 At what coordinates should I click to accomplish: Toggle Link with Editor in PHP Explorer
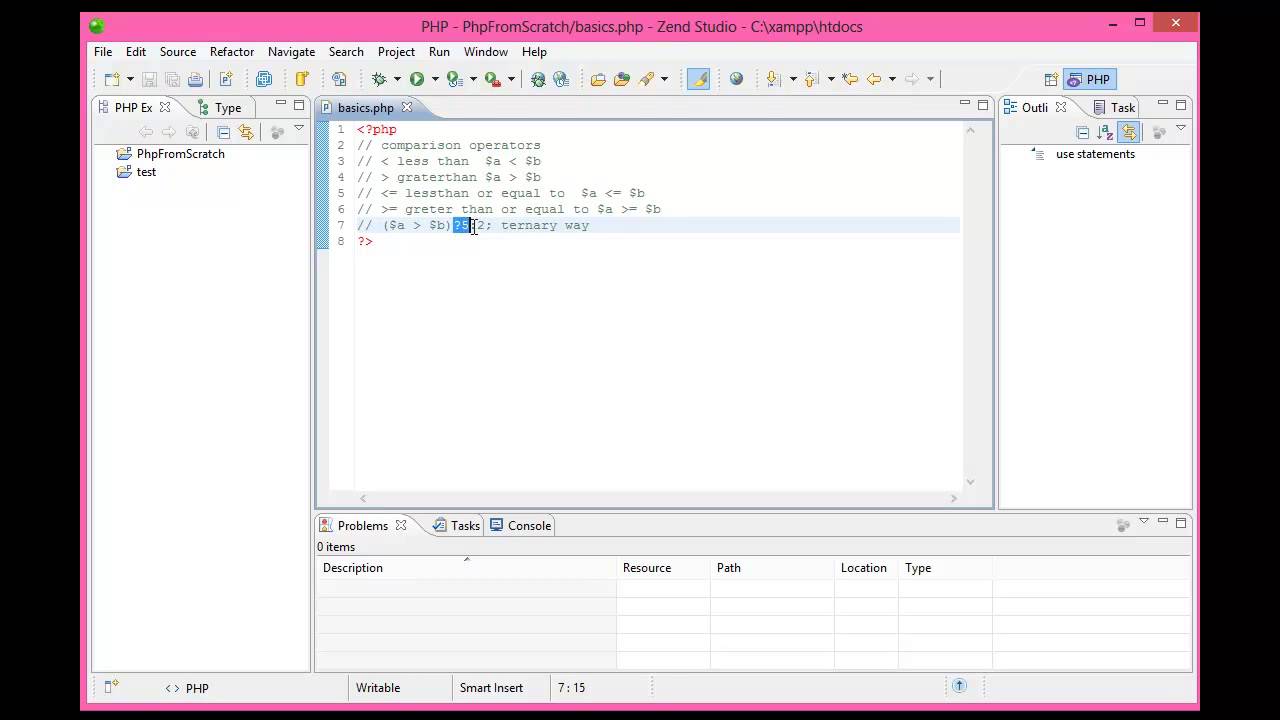(246, 132)
